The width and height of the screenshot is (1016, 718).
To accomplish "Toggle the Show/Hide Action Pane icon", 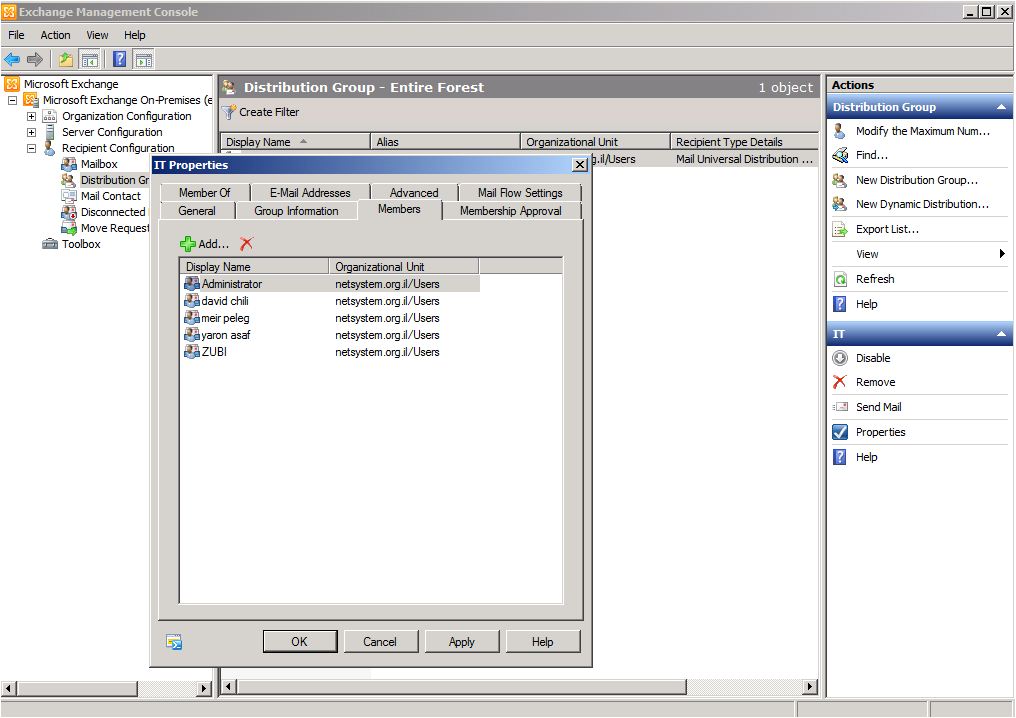I will [x=144, y=60].
